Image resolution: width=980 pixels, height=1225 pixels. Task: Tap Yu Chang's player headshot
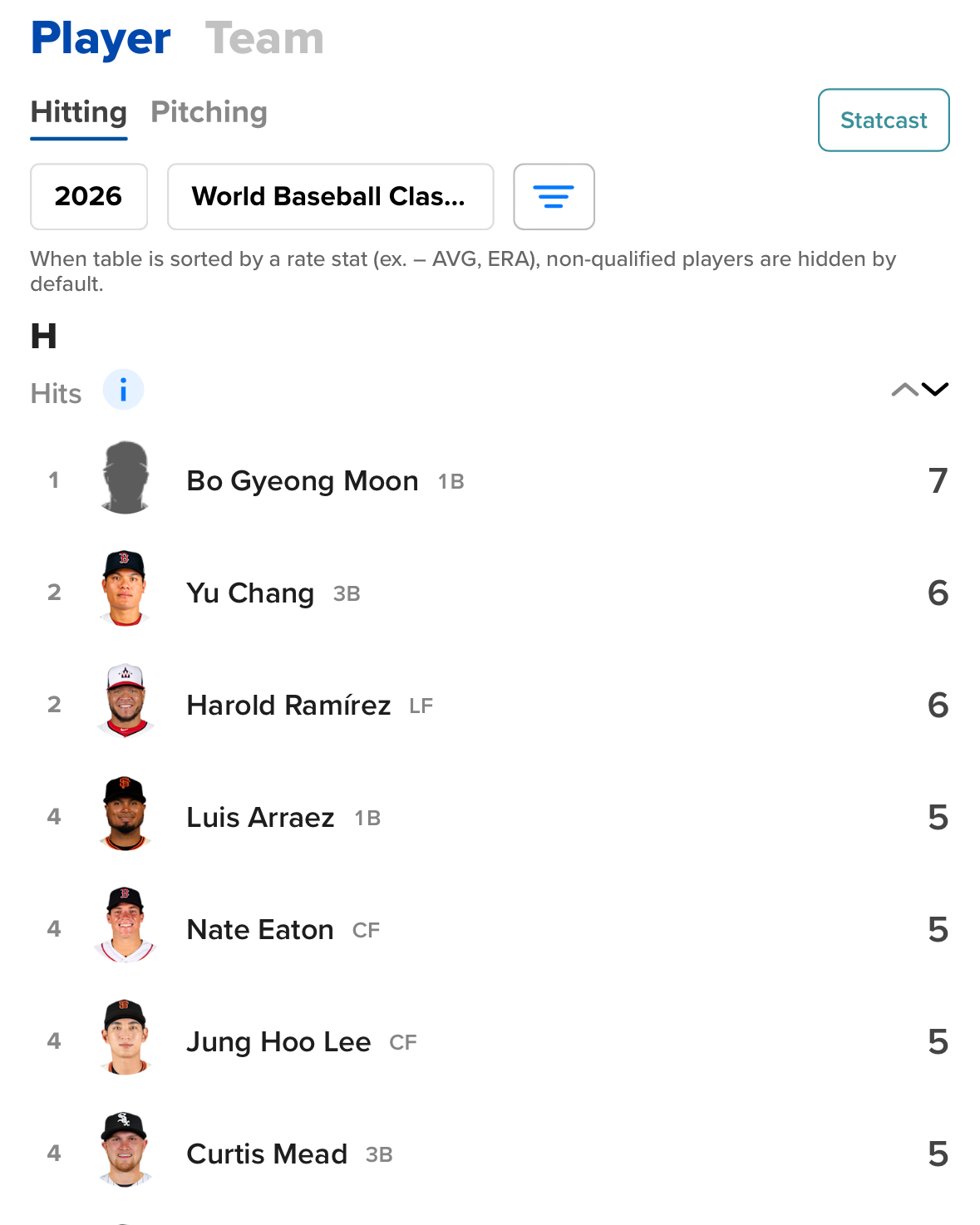126,590
